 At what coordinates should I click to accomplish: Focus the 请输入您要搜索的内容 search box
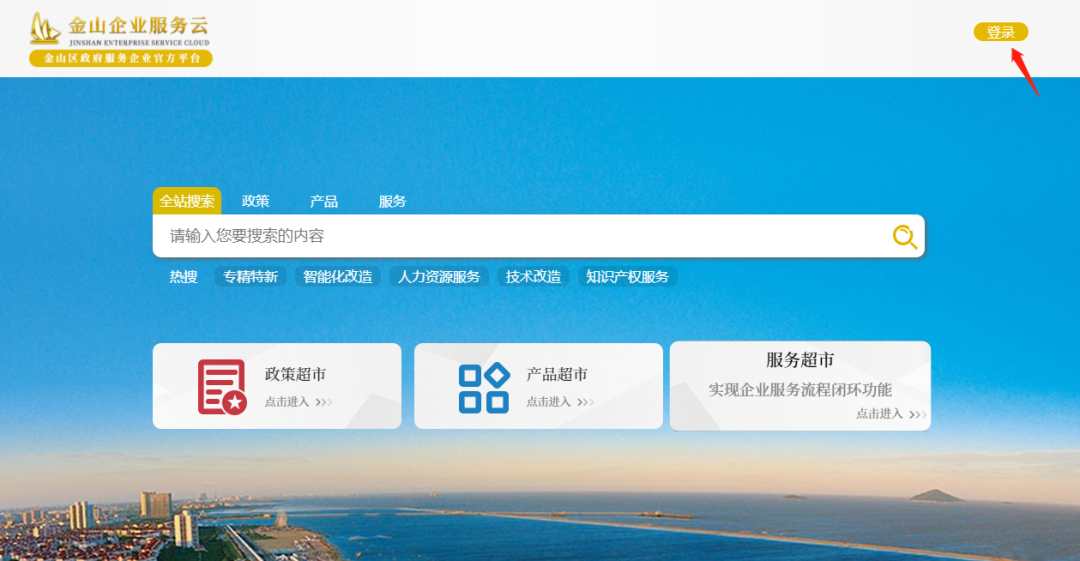tap(520, 236)
